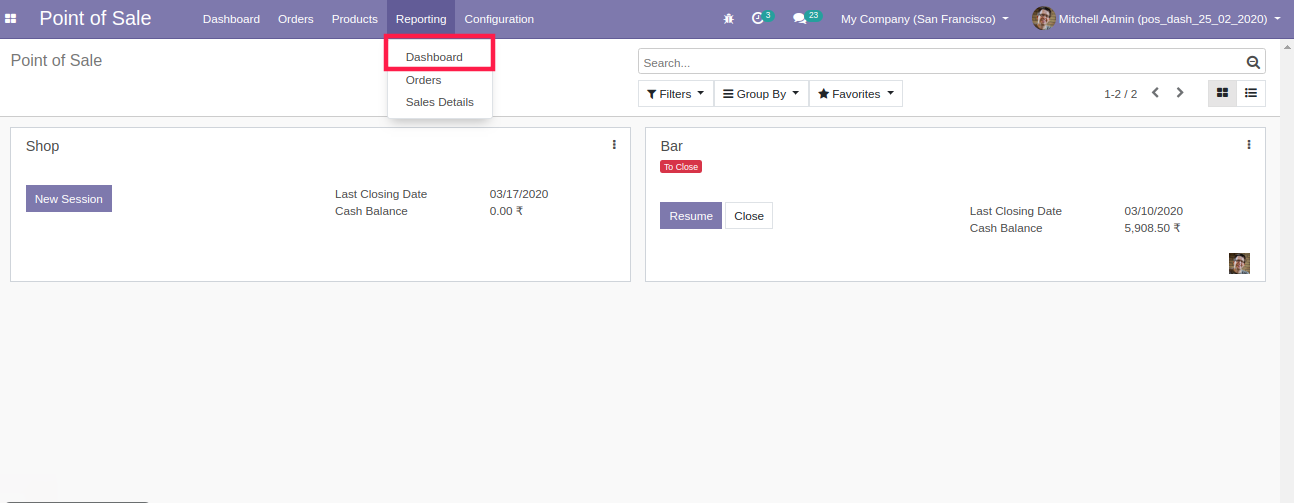Open the Filters dropdown
This screenshot has height=503, width=1294.
[675, 94]
